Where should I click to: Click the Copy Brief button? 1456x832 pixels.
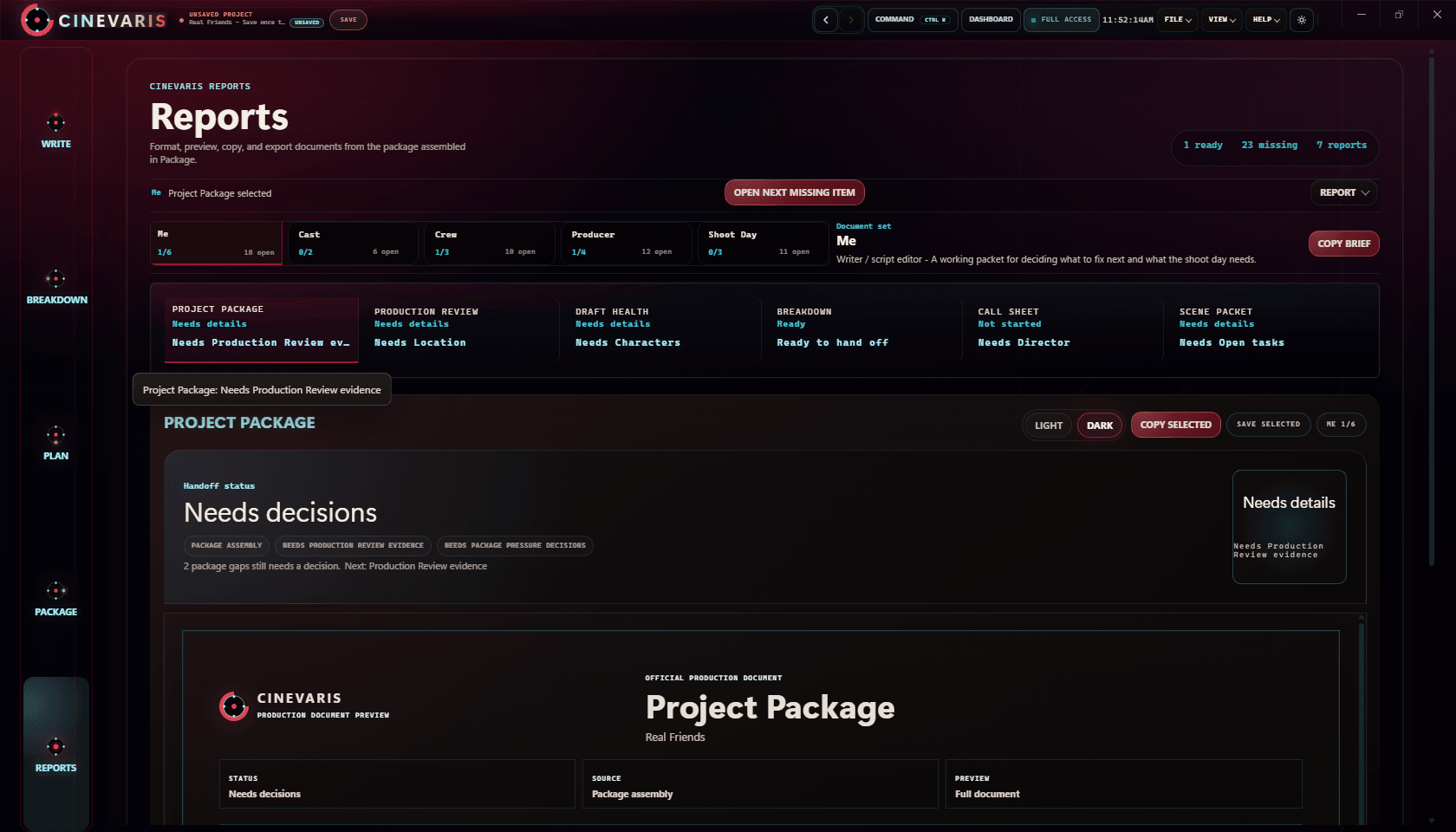[x=1343, y=244]
